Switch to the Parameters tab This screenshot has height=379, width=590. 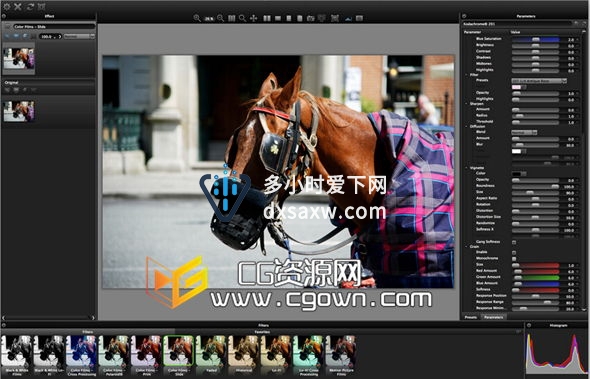(x=494, y=317)
